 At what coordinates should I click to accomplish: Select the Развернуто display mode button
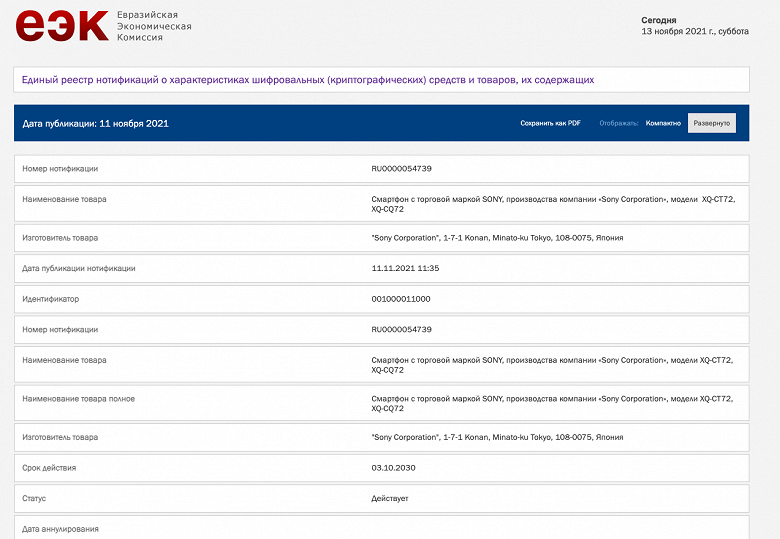click(x=712, y=123)
